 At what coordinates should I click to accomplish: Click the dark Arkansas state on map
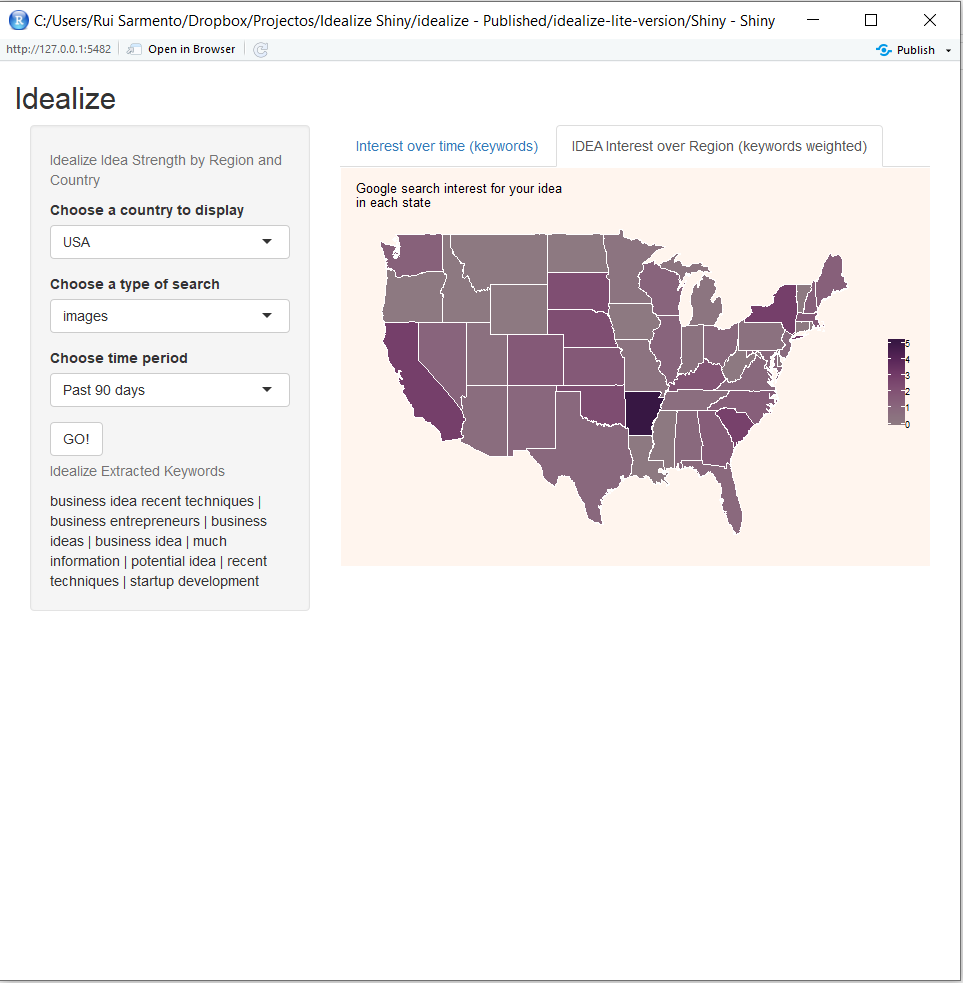(643, 412)
